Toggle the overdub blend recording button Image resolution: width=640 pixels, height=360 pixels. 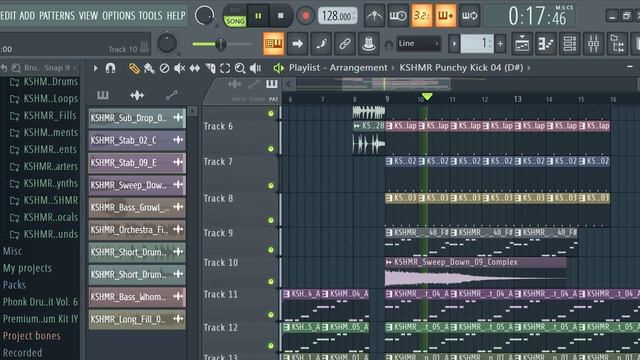[x=445, y=16]
